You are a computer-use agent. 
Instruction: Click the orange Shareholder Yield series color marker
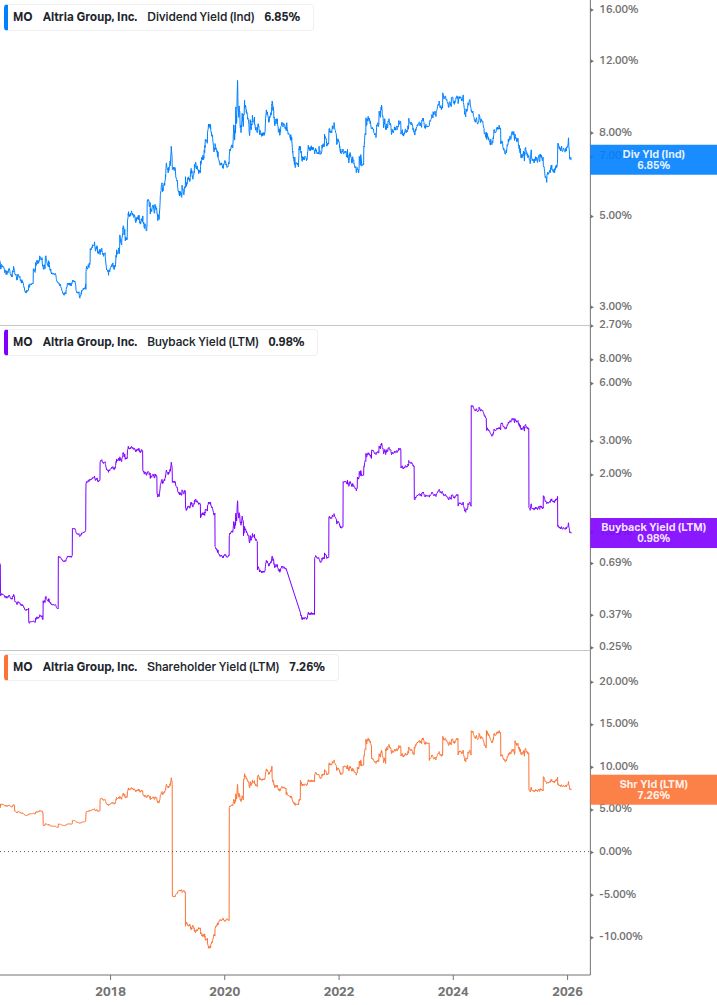point(5,667)
